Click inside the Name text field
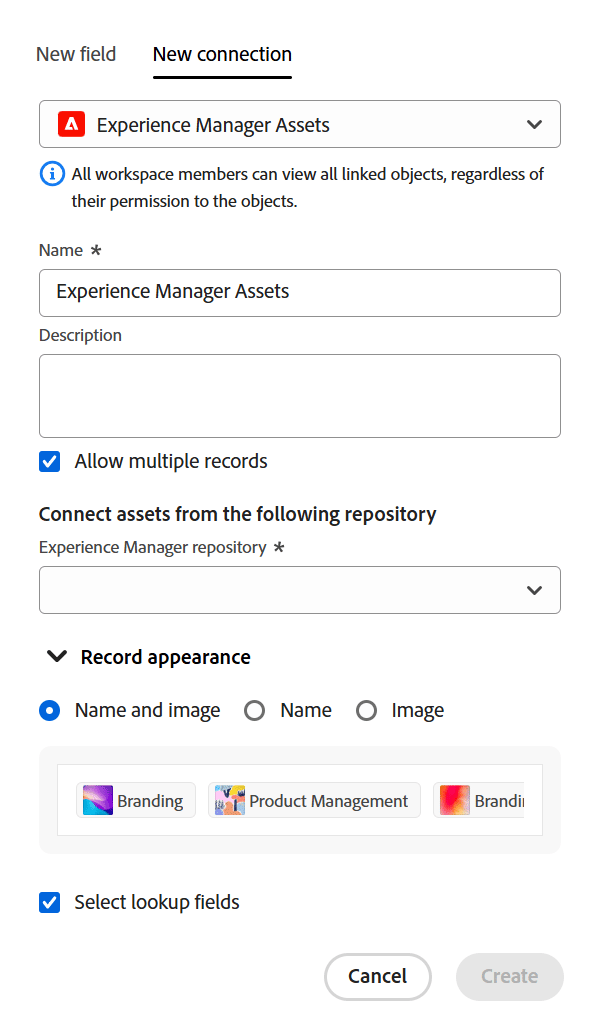Viewport: 596px width, 1031px height. [x=299, y=292]
